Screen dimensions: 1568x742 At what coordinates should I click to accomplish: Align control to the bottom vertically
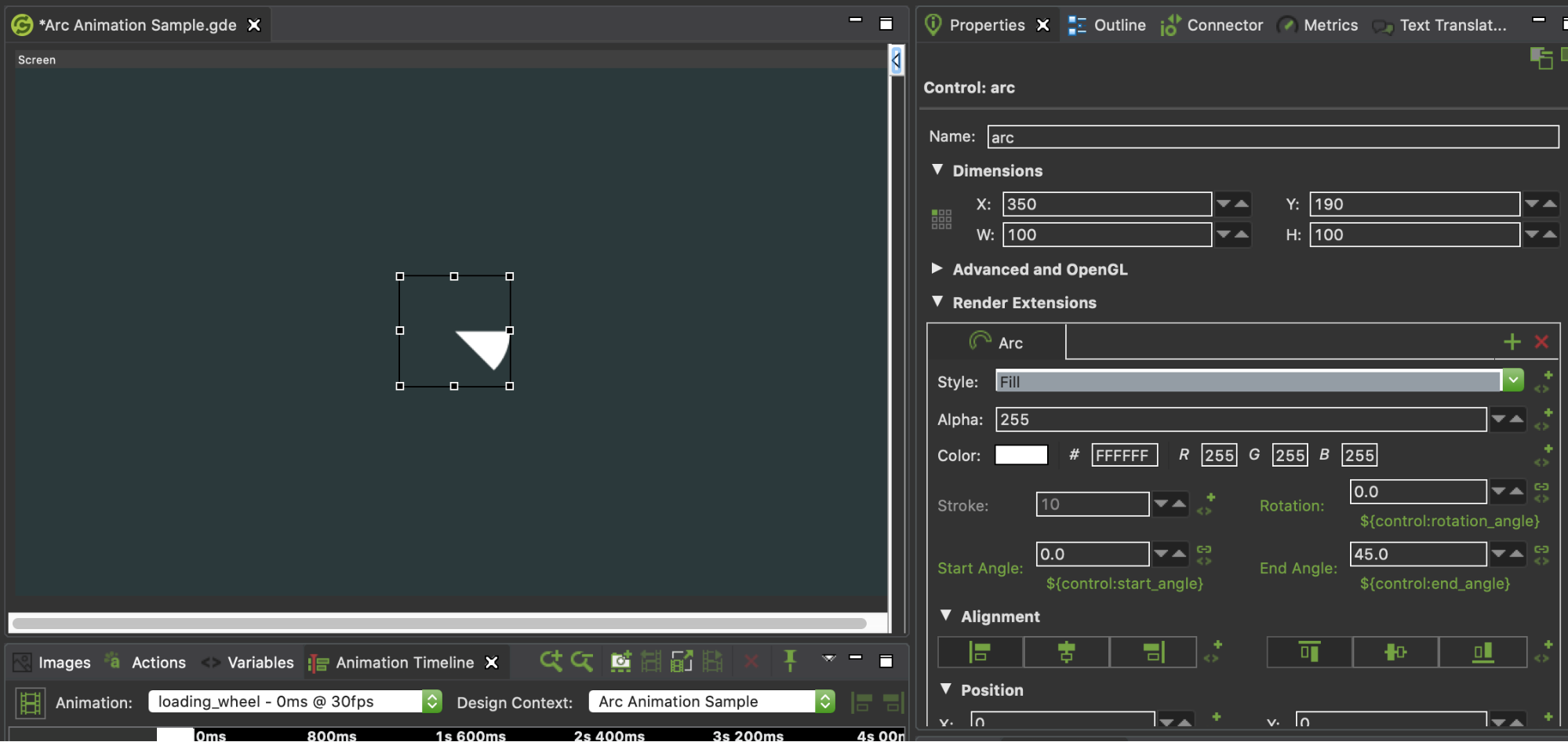click(1483, 652)
